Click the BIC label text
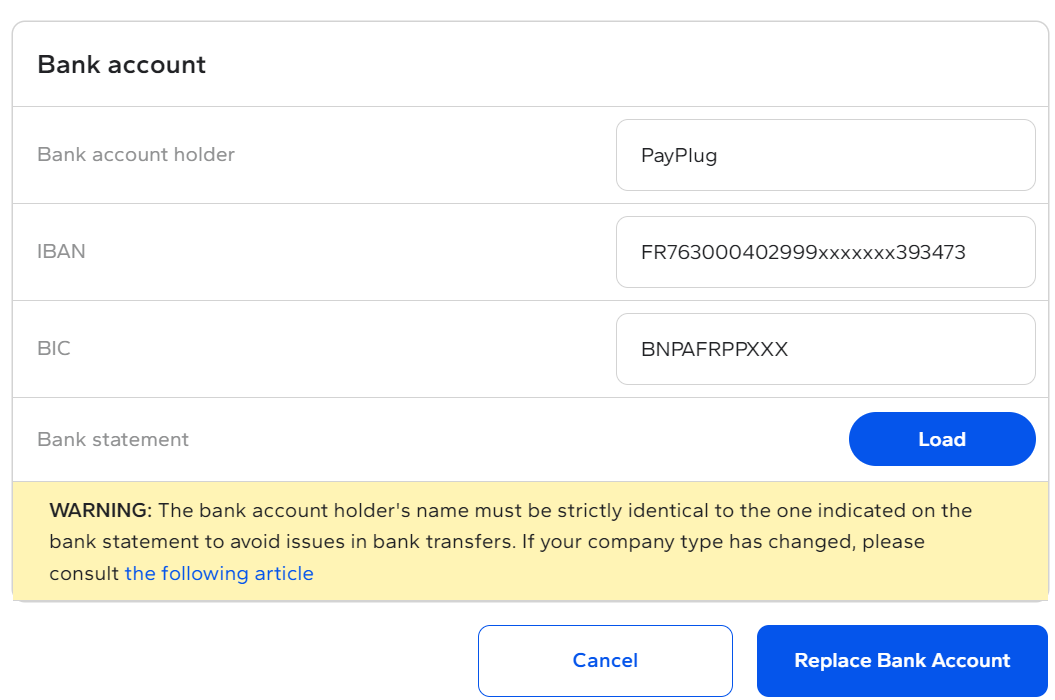Viewport: 1055px width, 700px height. tap(54, 348)
